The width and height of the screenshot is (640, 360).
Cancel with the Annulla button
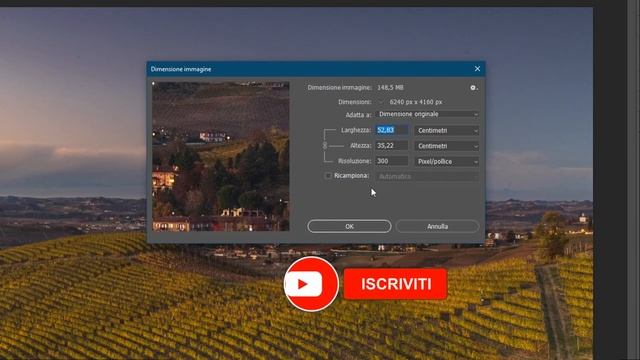coord(438,227)
